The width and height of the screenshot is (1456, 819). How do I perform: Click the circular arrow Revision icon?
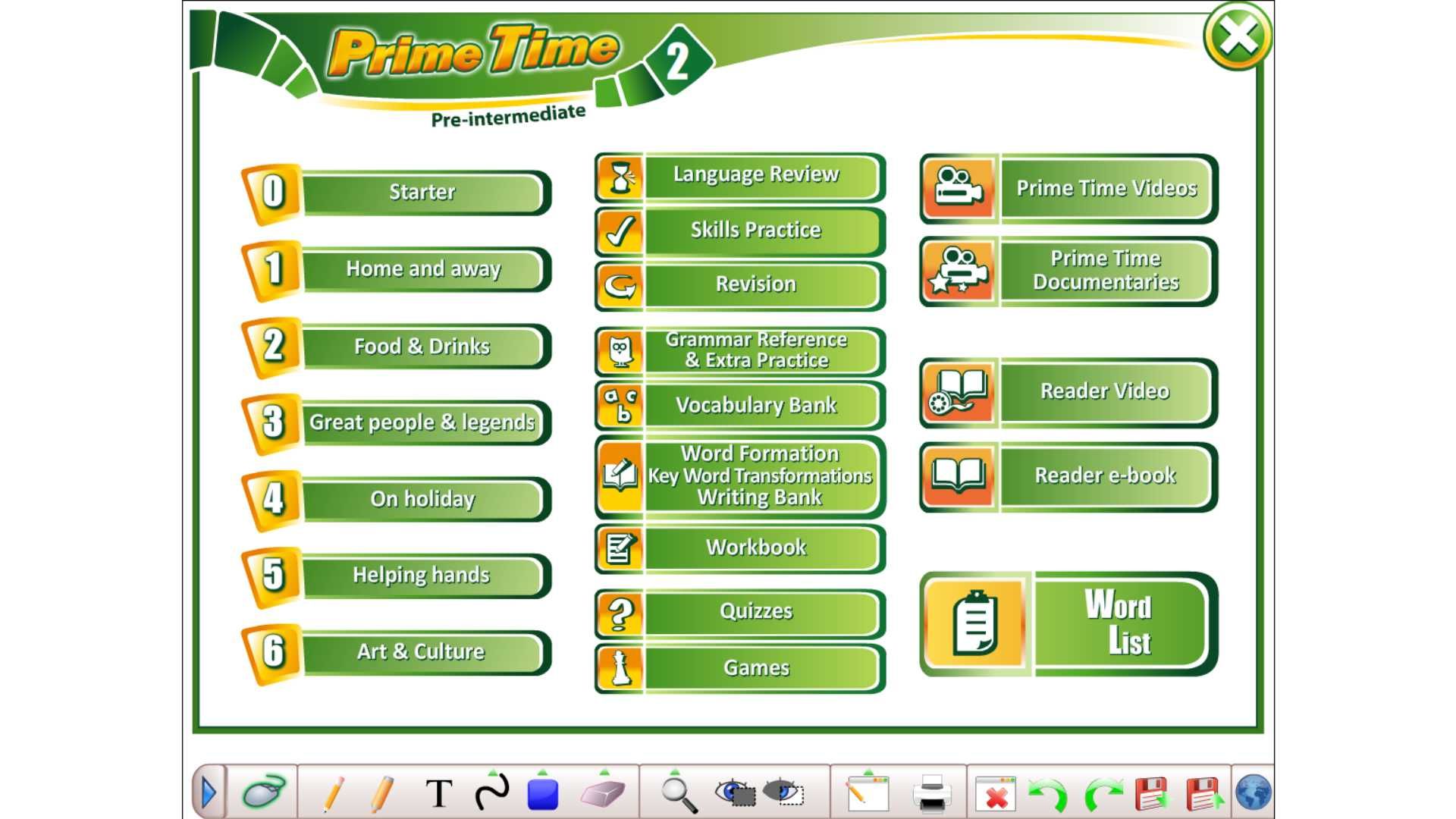620,286
